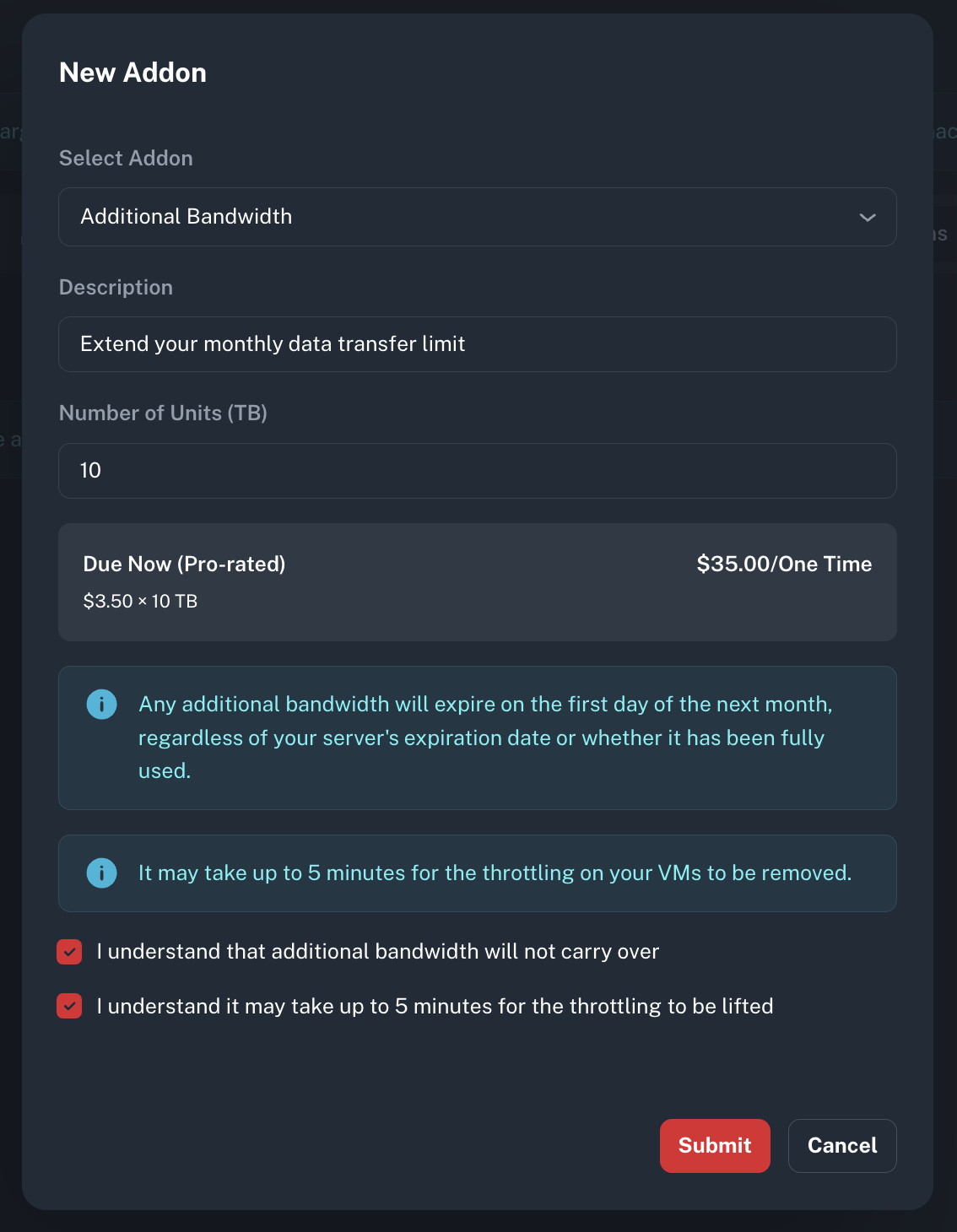Click the info icon beside throttling notice
Image resolution: width=957 pixels, height=1232 pixels.
pos(101,873)
